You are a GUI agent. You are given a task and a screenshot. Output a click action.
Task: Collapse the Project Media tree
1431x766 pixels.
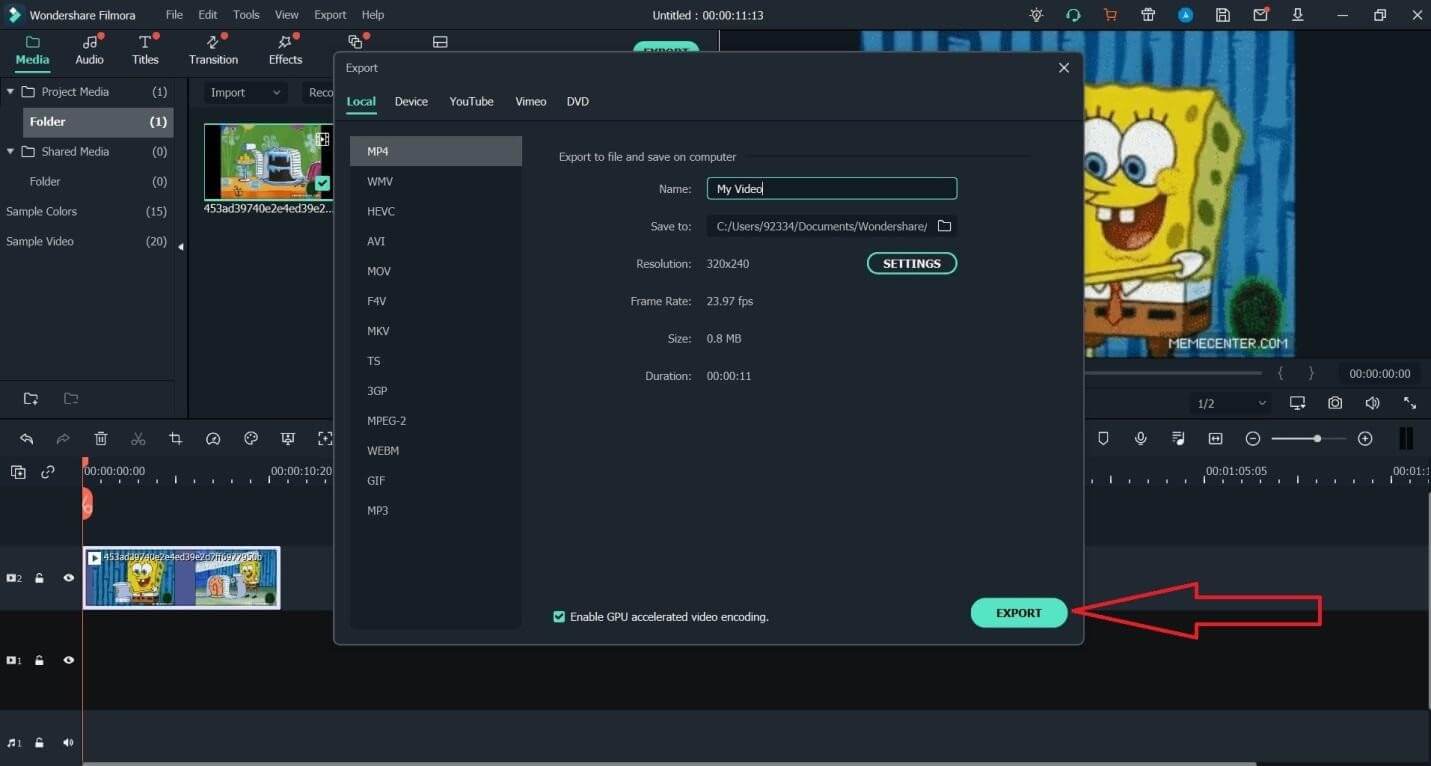pos(10,92)
